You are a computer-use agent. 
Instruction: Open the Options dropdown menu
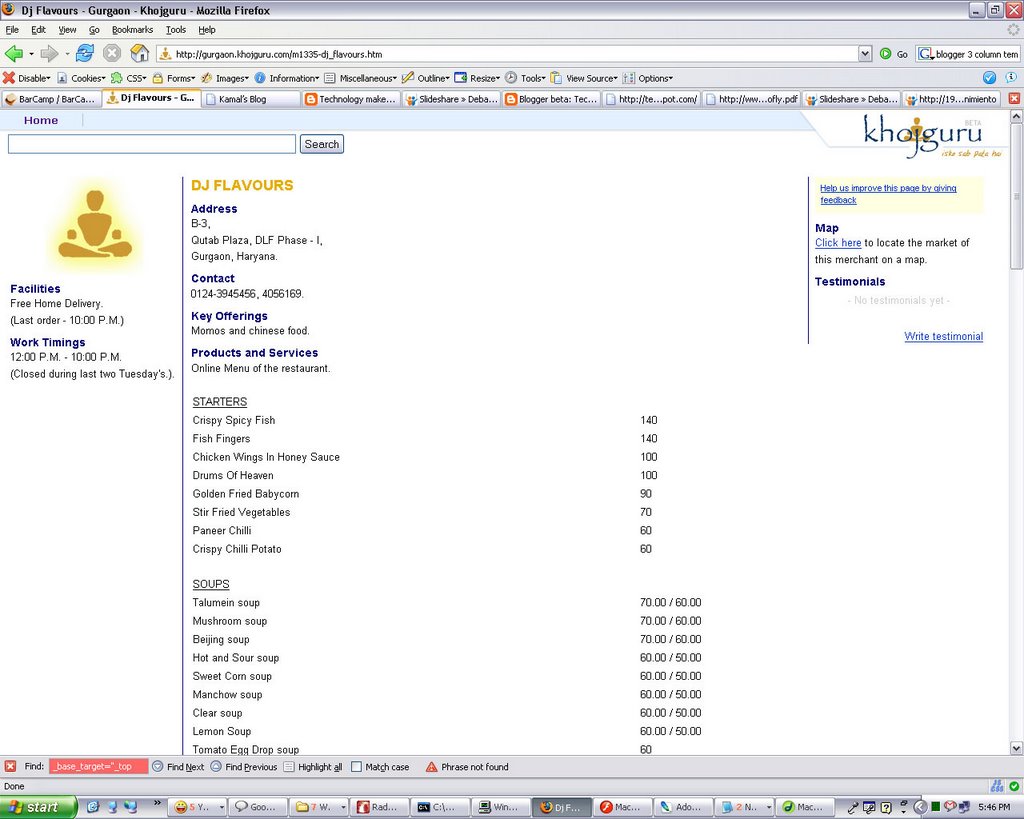point(648,78)
